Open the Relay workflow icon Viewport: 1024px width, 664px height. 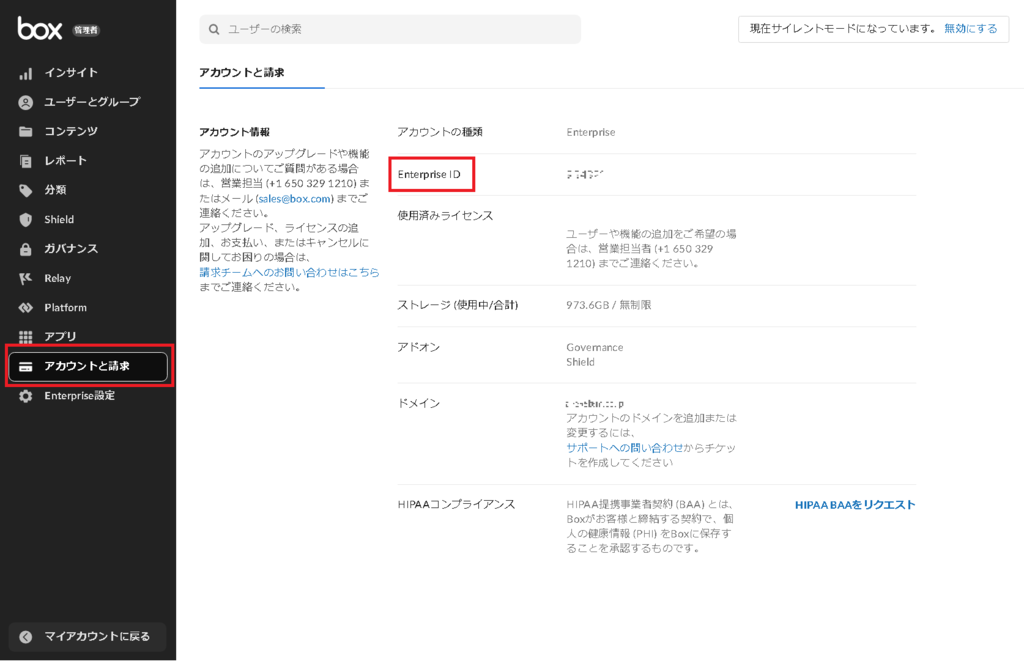click(26, 278)
